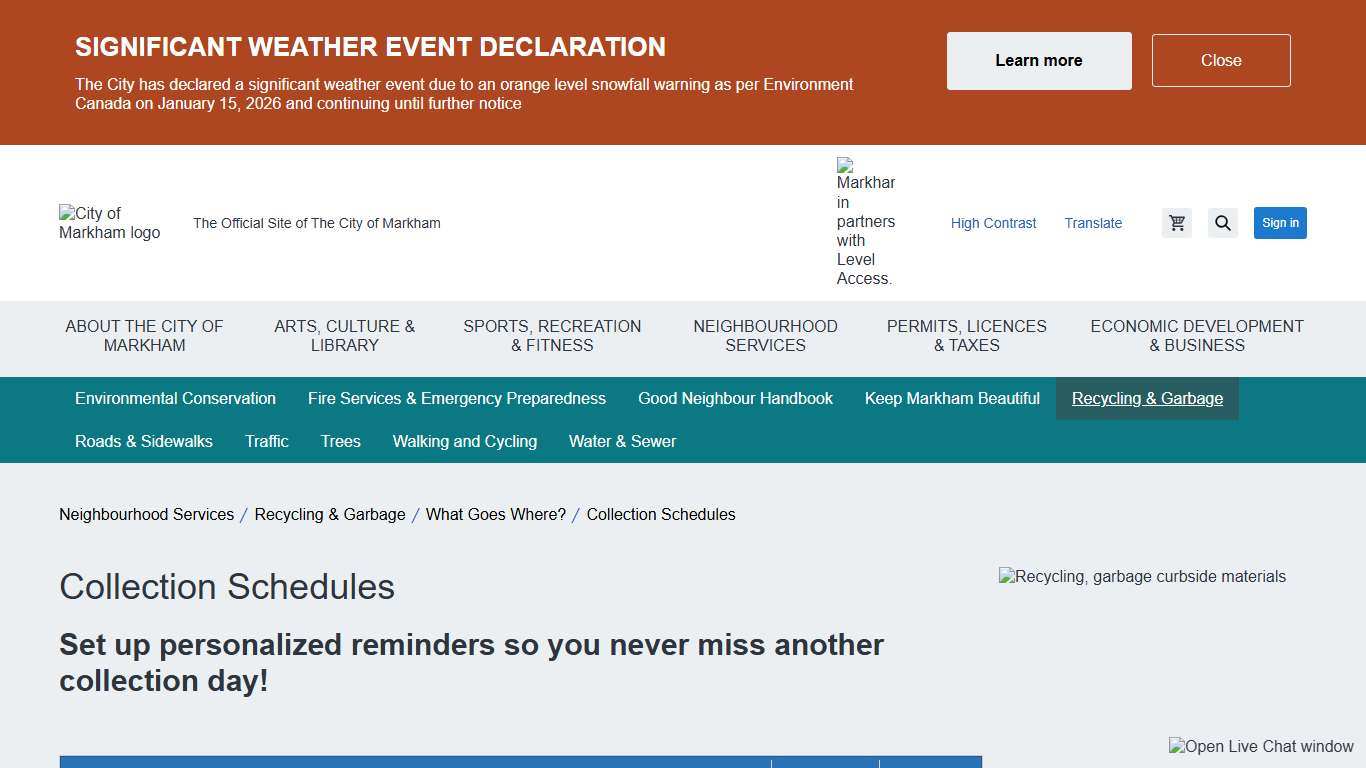
Task: Expand the Permits, Licences & Taxes menu
Action: 966,336
